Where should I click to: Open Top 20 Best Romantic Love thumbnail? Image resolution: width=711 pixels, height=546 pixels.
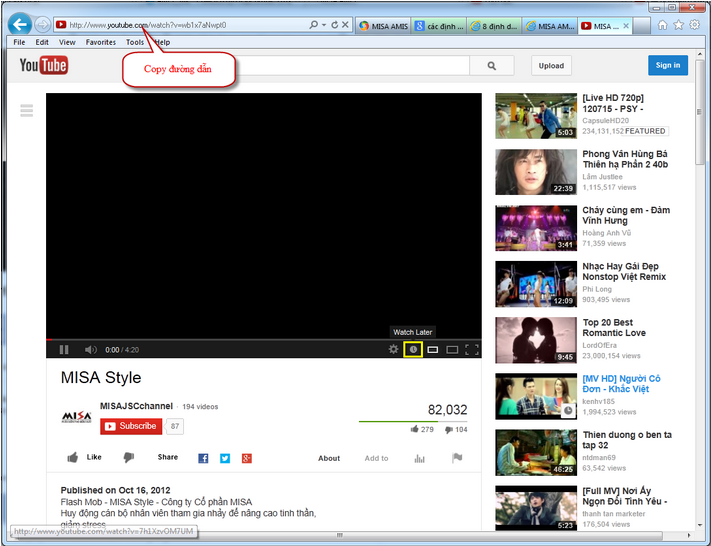[536, 340]
